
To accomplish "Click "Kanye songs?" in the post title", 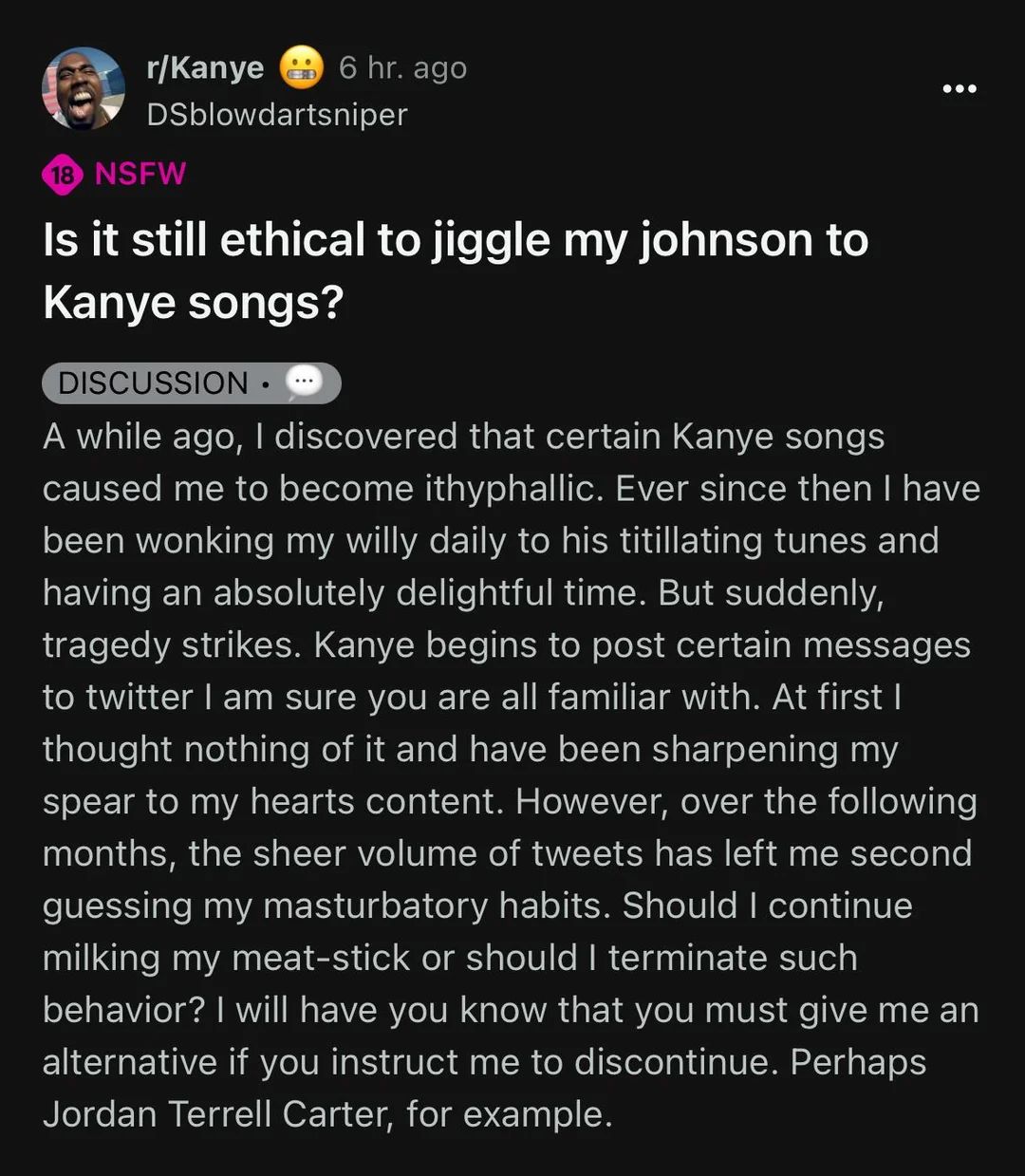I will pyautogui.click(x=193, y=304).
